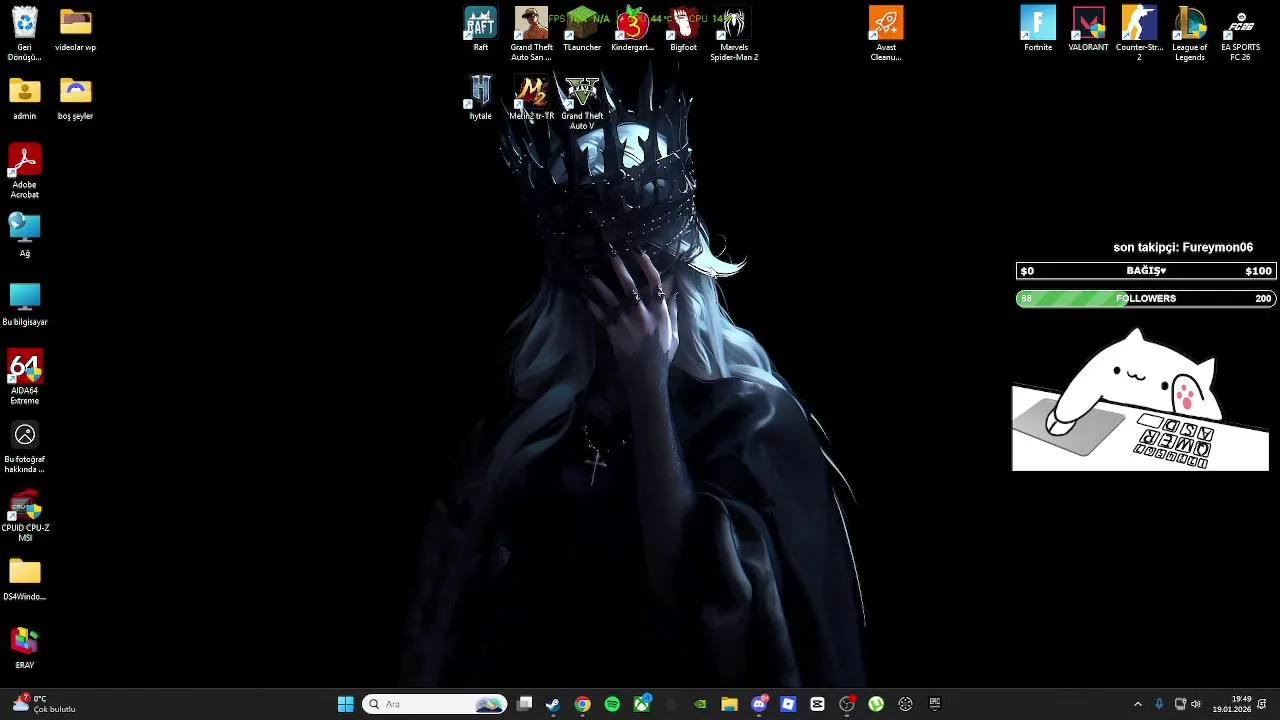Launch Raft game shortcut
This screenshot has height=720, width=1280.
(480, 30)
